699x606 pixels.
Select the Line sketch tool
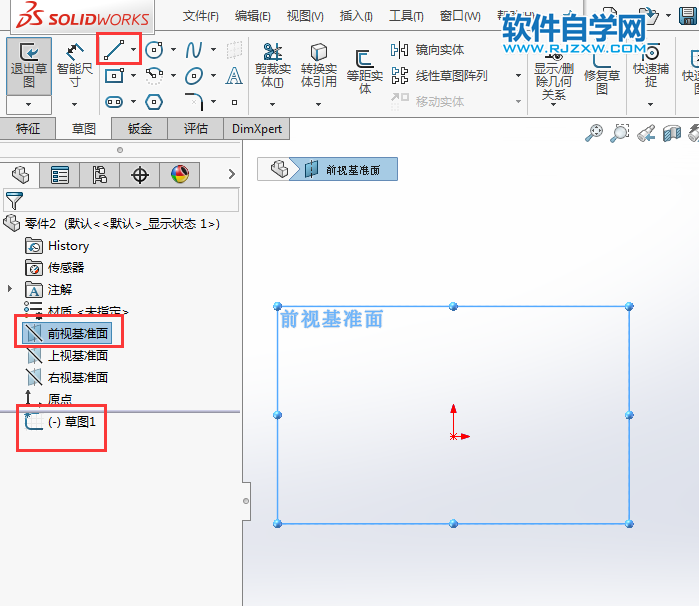114,49
